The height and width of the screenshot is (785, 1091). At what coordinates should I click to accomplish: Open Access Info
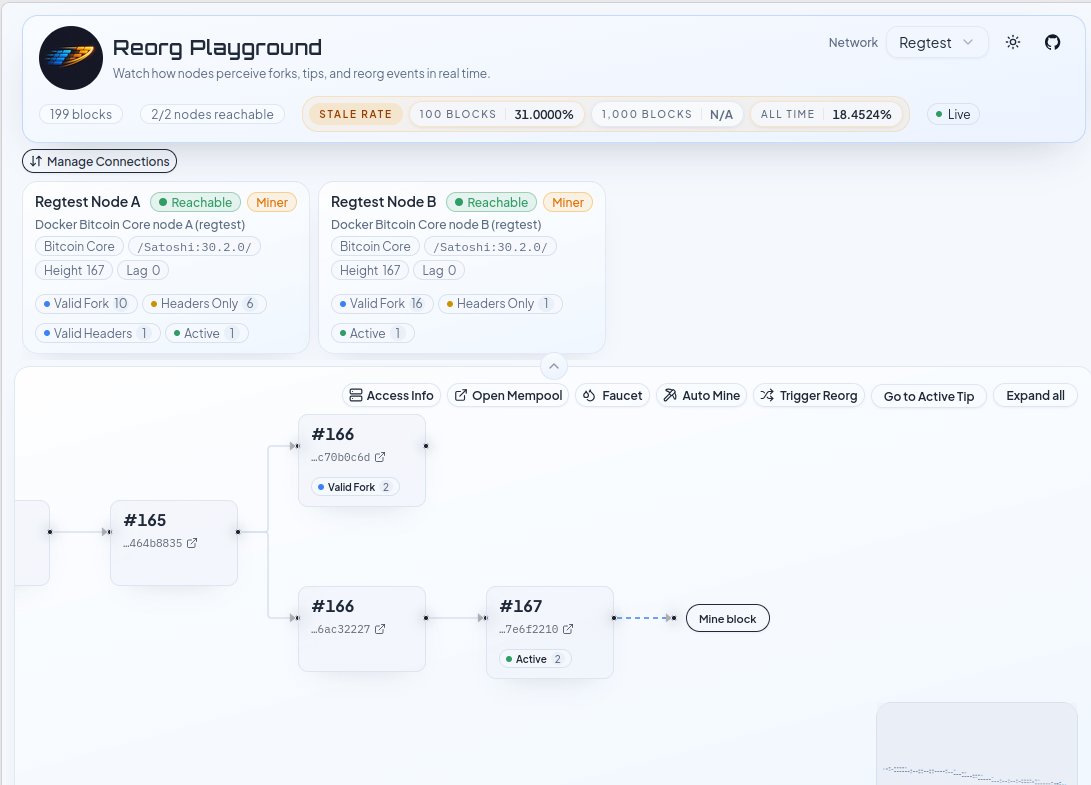[391, 395]
